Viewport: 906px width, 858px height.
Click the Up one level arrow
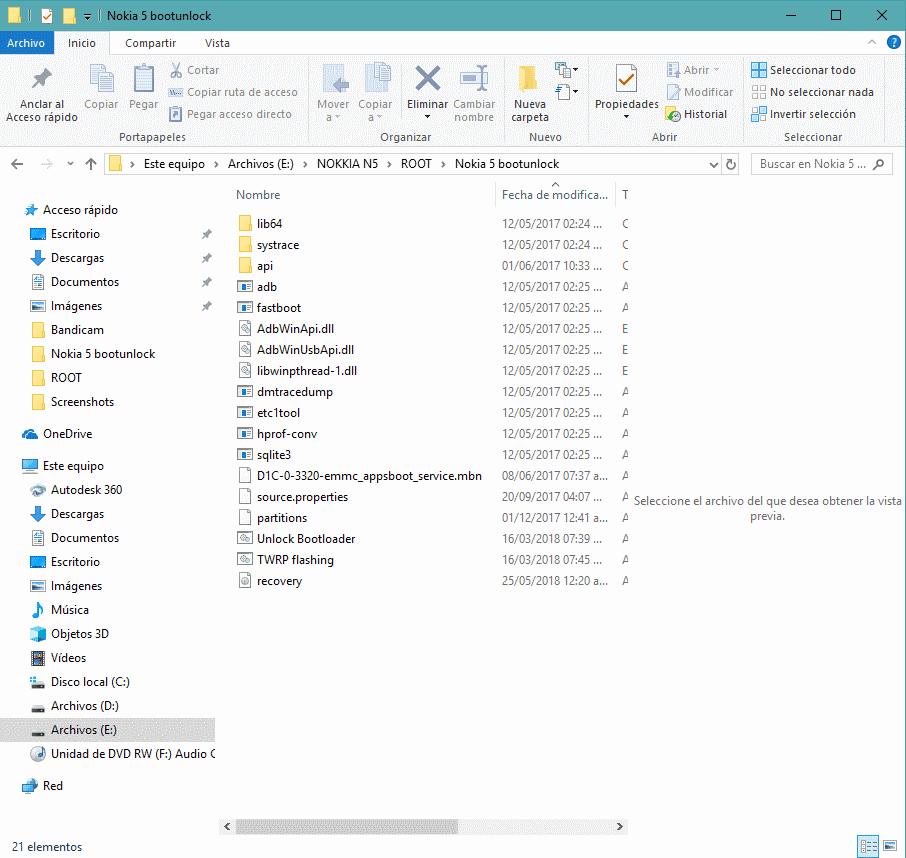91,164
